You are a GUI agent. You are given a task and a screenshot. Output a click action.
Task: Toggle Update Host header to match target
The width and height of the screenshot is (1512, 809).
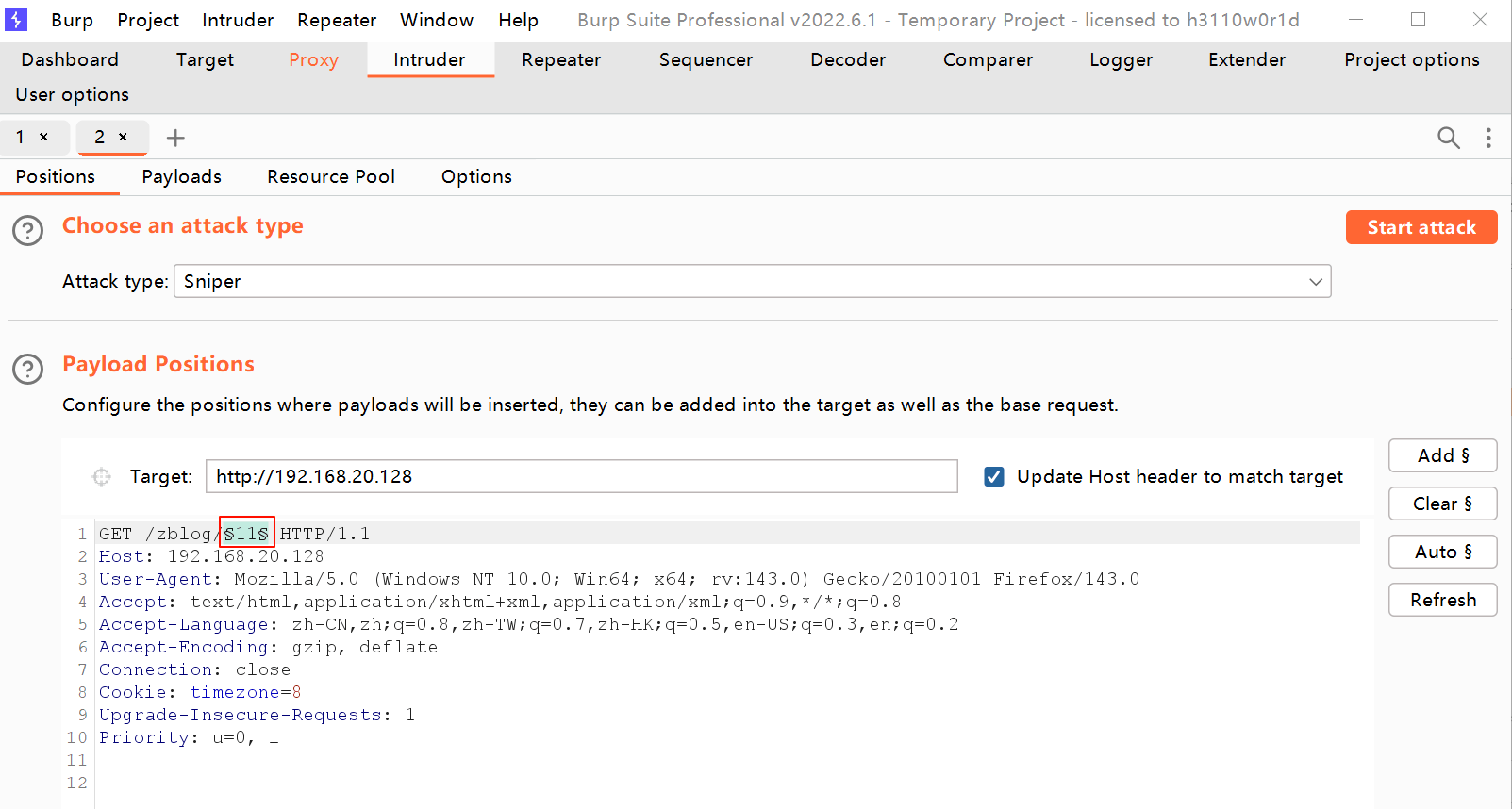pos(994,477)
